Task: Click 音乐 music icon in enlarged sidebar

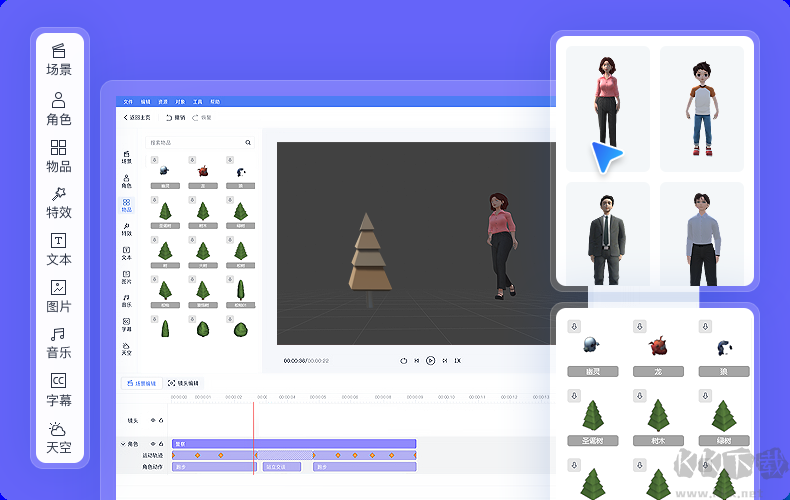Action: pos(59,342)
